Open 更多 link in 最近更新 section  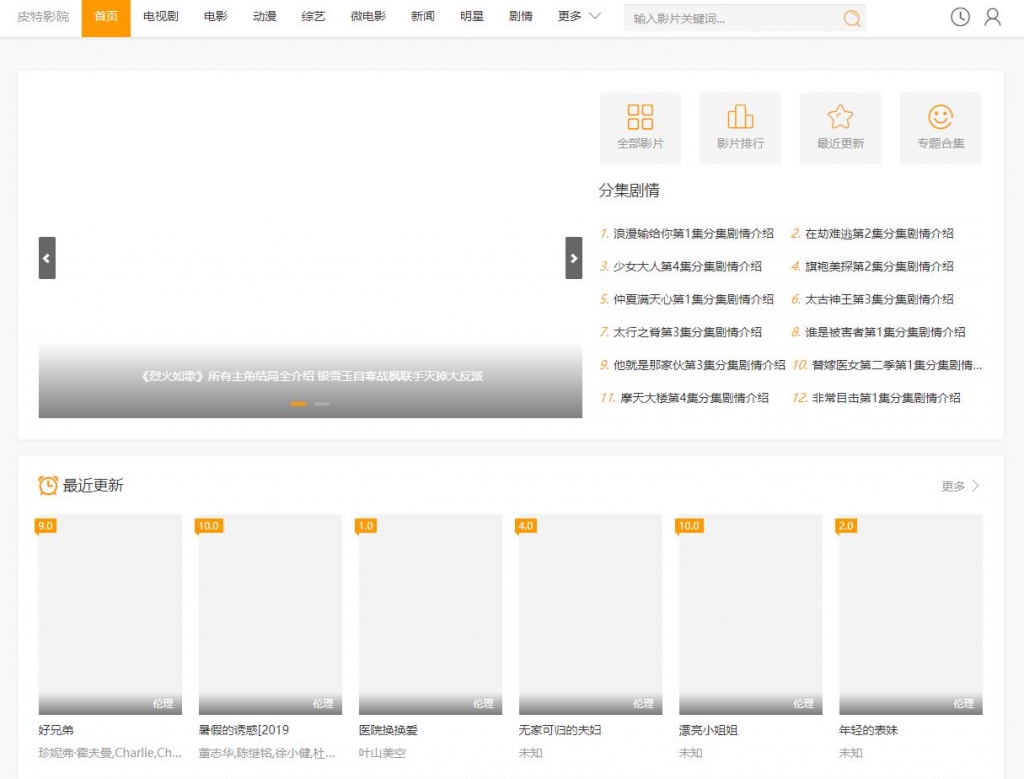click(x=960, y=486)
